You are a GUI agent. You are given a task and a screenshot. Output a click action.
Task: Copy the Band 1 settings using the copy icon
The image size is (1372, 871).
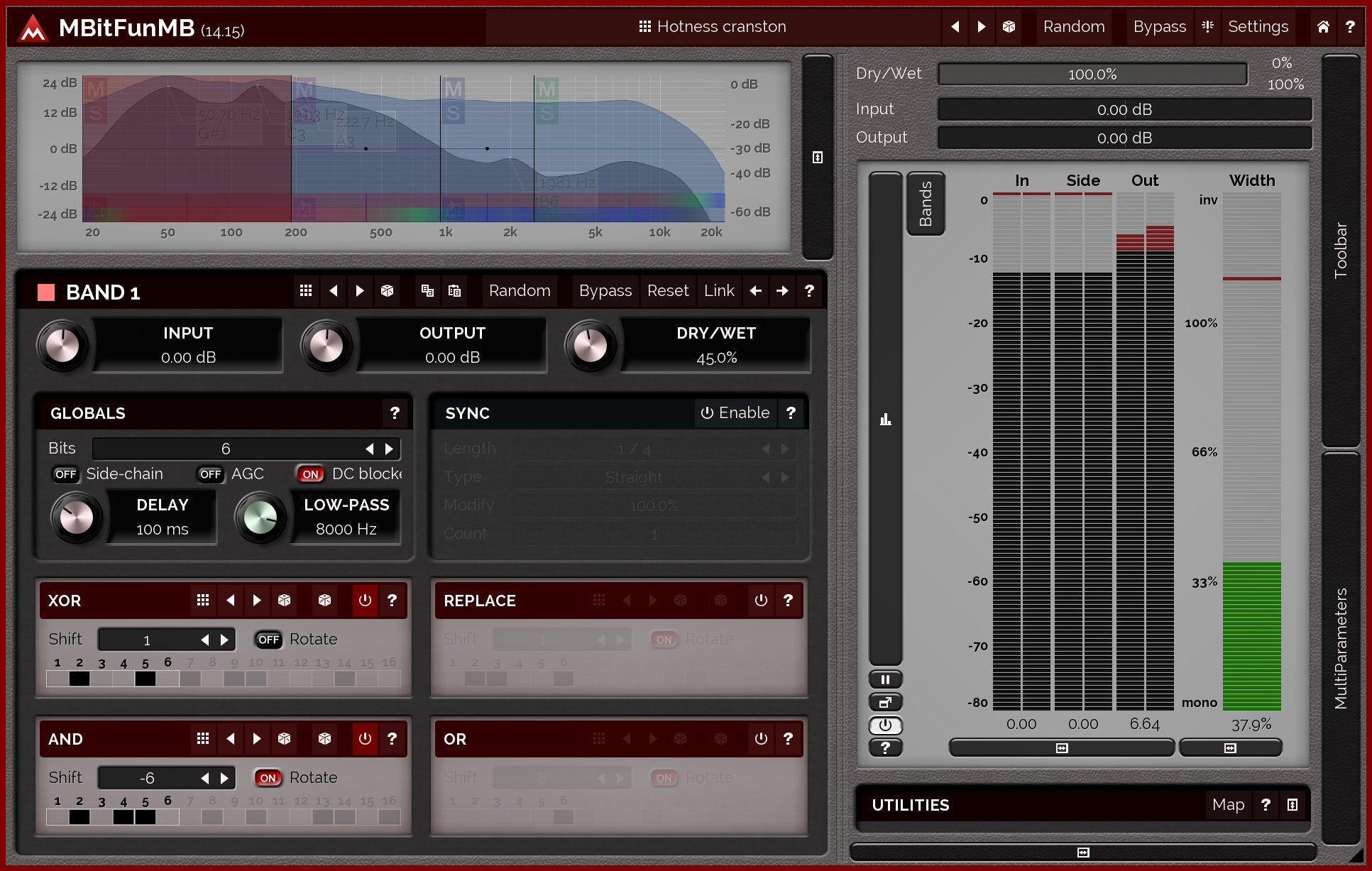coord(427,291)
